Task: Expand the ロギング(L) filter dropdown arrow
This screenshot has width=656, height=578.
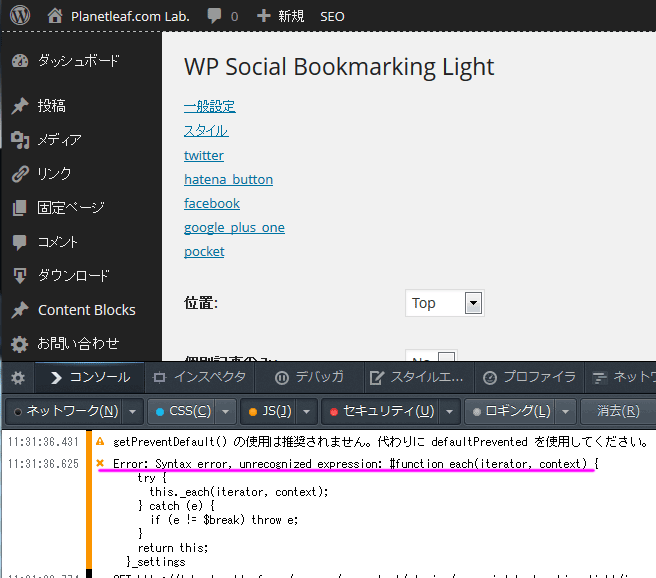Action: coord(566,412)
